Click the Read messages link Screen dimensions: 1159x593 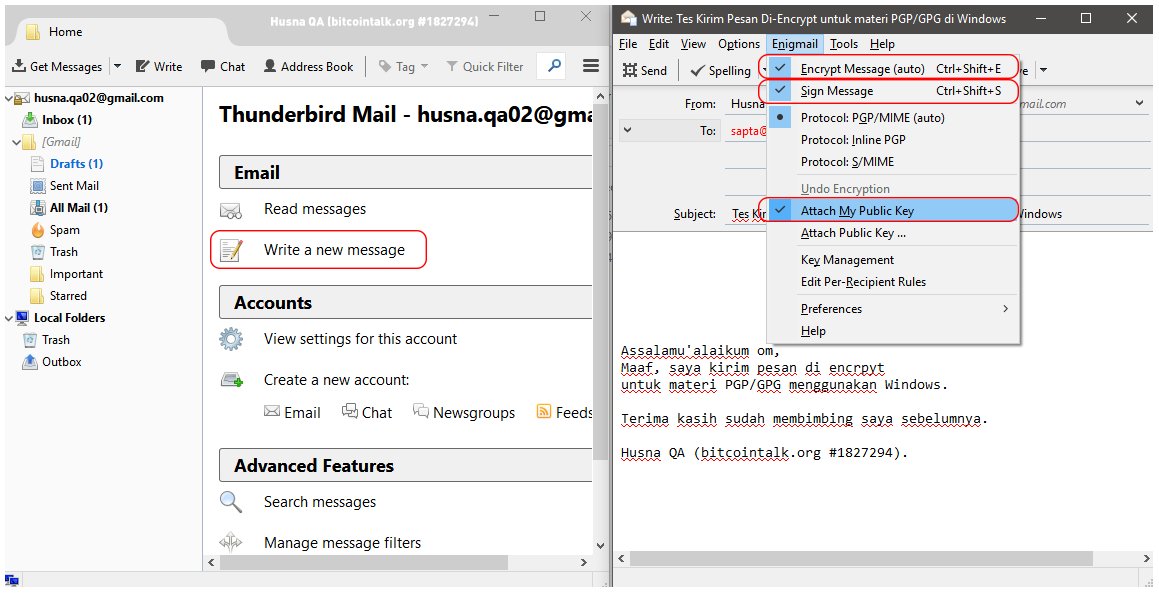315,209
